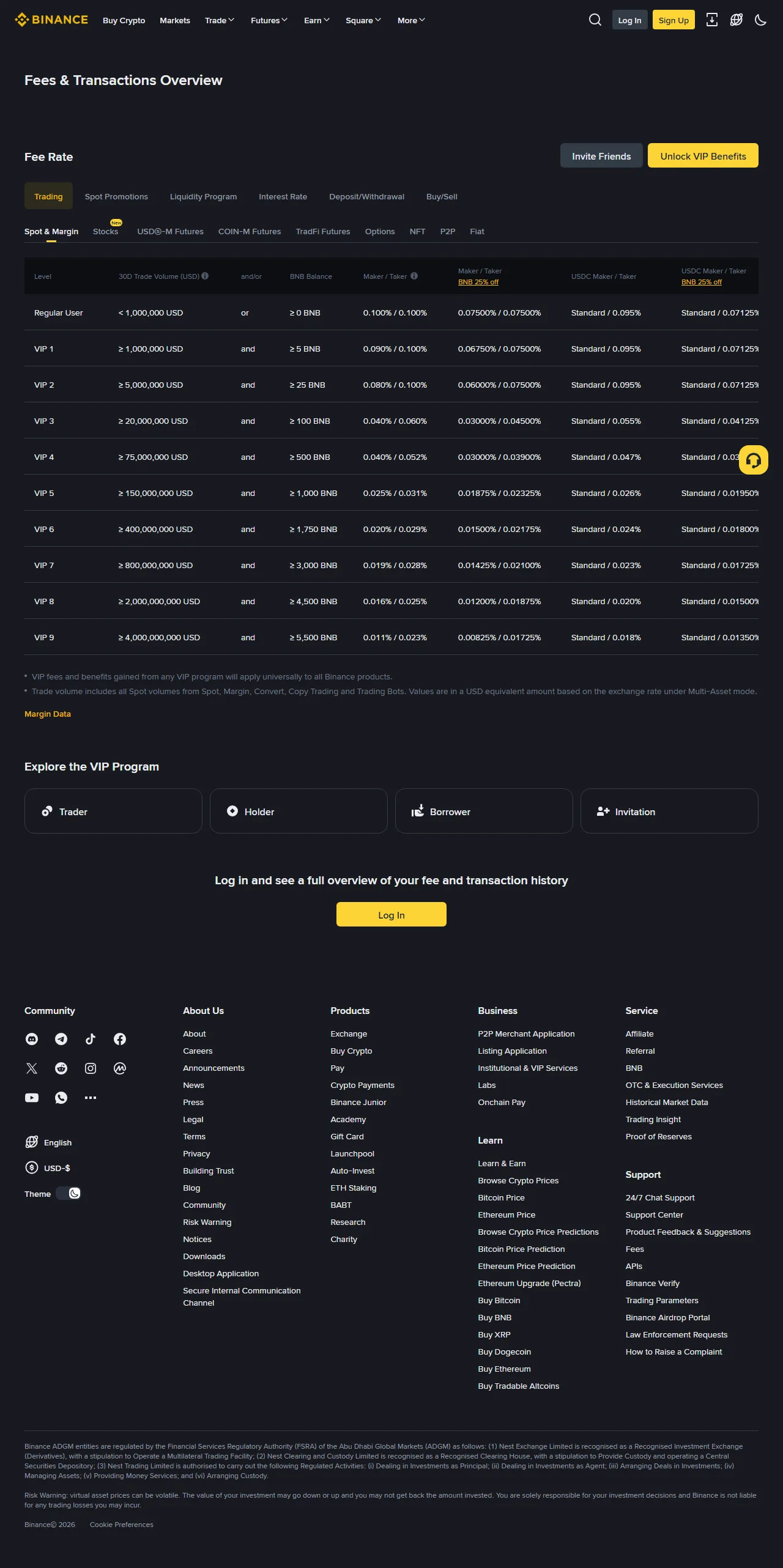Image resolution: width=783 pixels, height=1568 pixels.
Task: Open Bitcoin Price footer link
Action: coord(501,1197)
